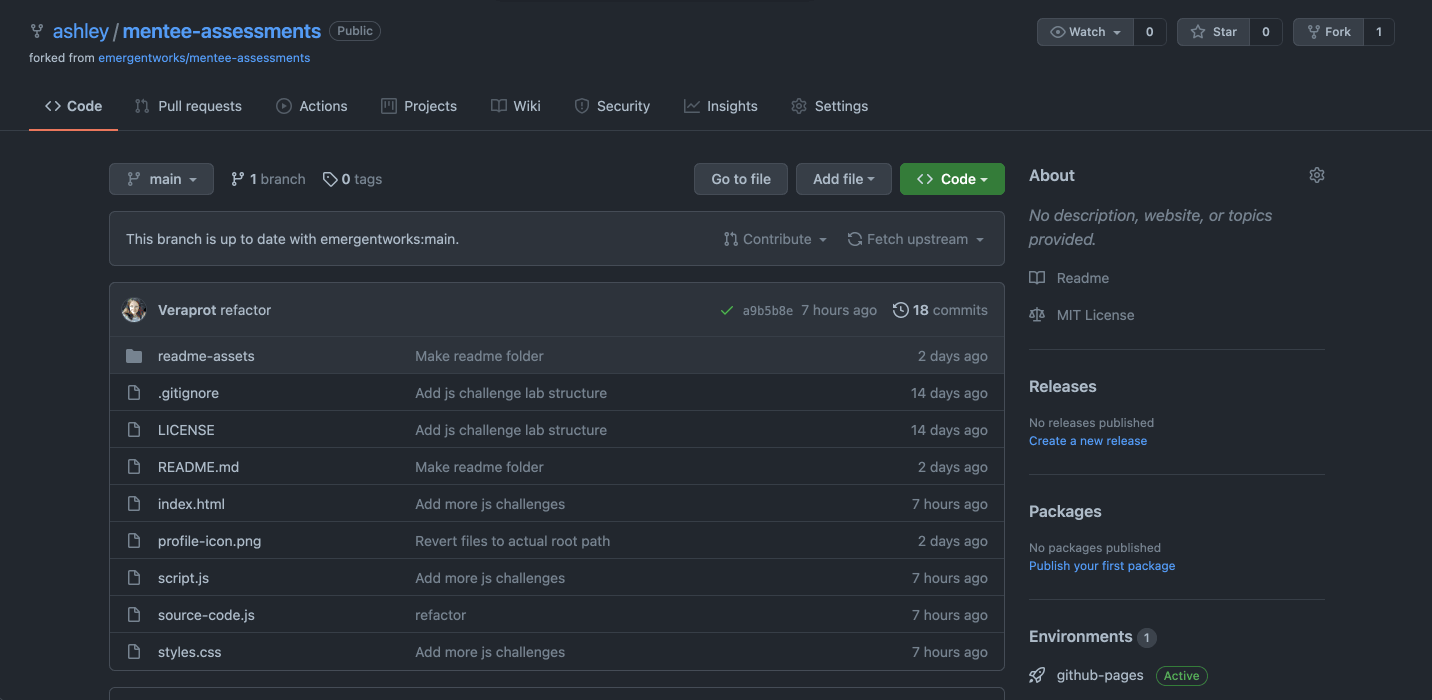This screenshot has width=1432, height=700.
Task: Click the green checkmark commit status icon
Action: pyautogui.click(x=727, y=310)
